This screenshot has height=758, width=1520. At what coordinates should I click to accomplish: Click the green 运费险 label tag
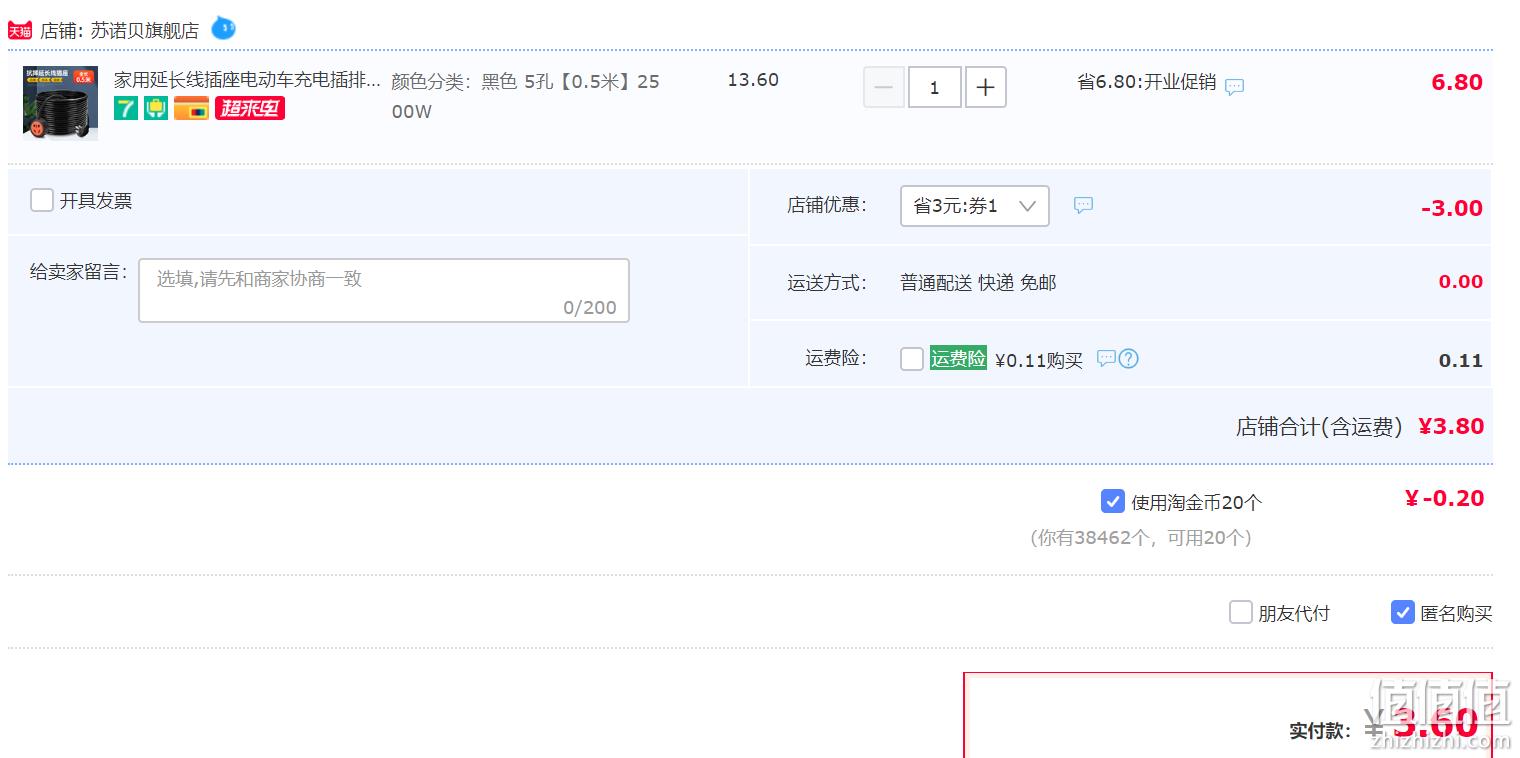point(958,358)
